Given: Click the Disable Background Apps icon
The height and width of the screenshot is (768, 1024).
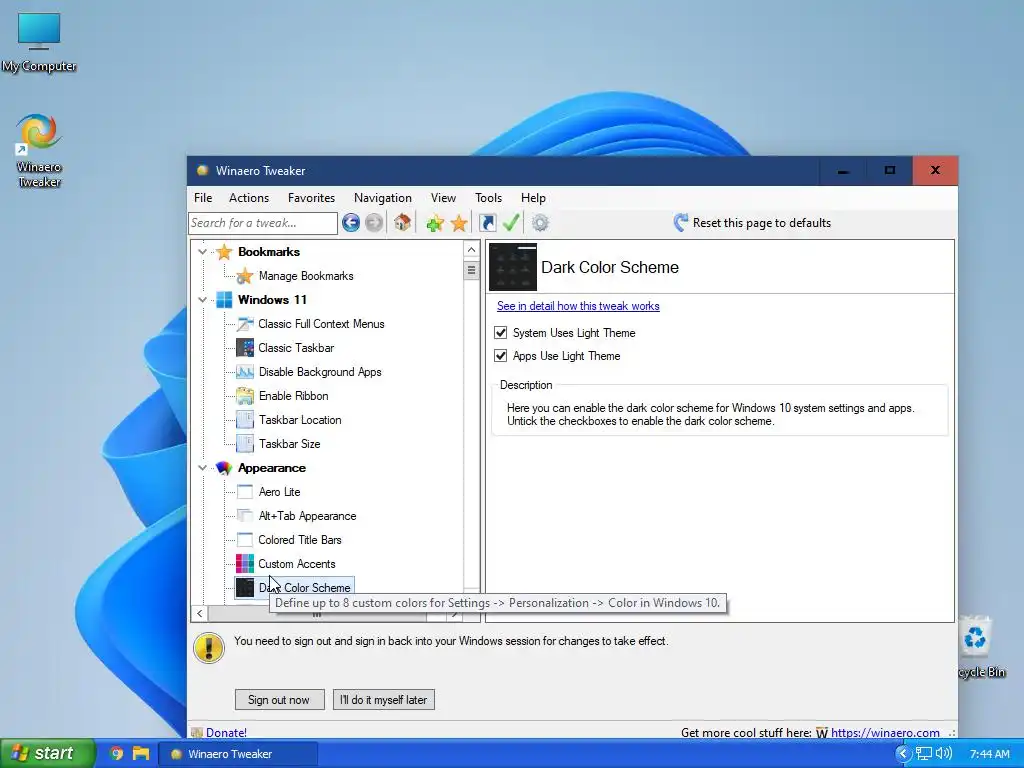Looking at the screenshot, I should pos(245,372).
